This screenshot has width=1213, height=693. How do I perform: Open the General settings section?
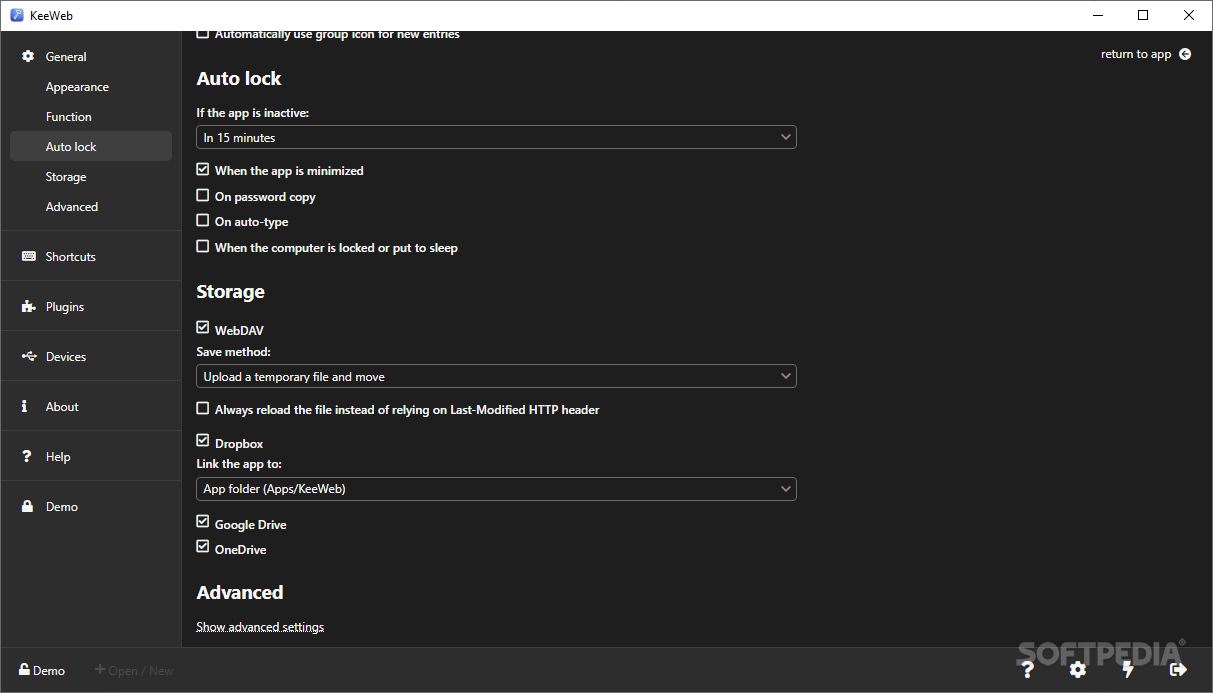pos(91,57)
